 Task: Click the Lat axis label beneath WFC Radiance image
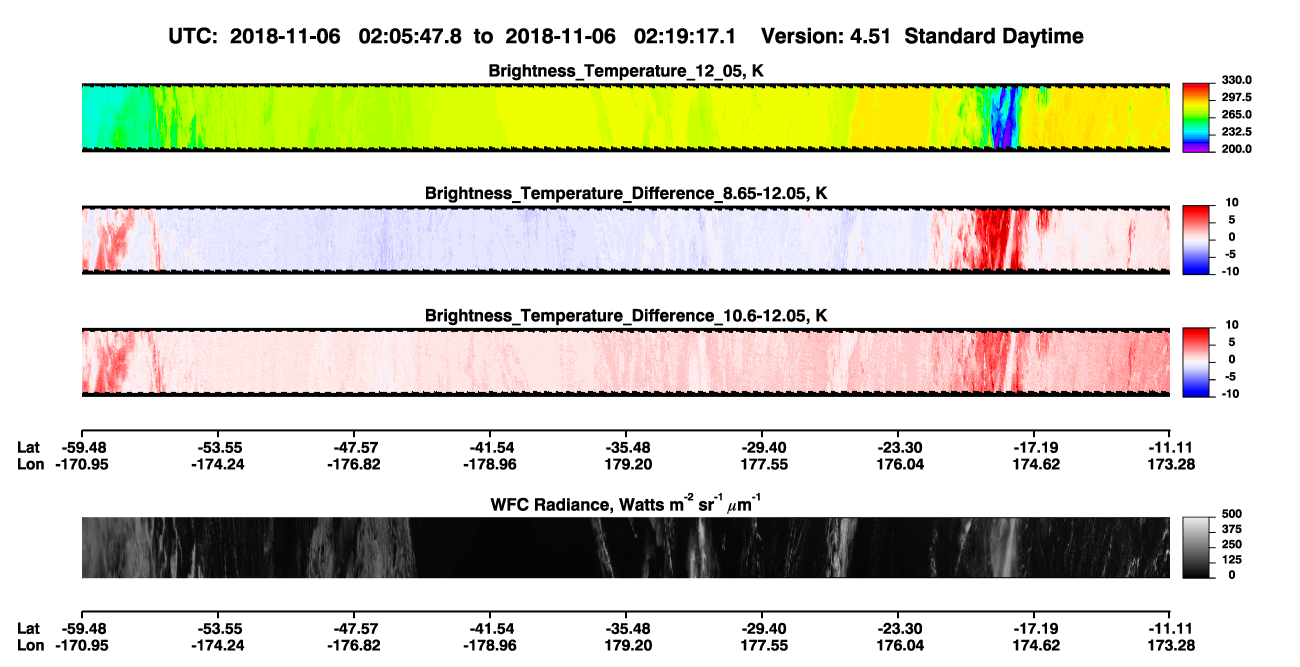coord(29,628)
